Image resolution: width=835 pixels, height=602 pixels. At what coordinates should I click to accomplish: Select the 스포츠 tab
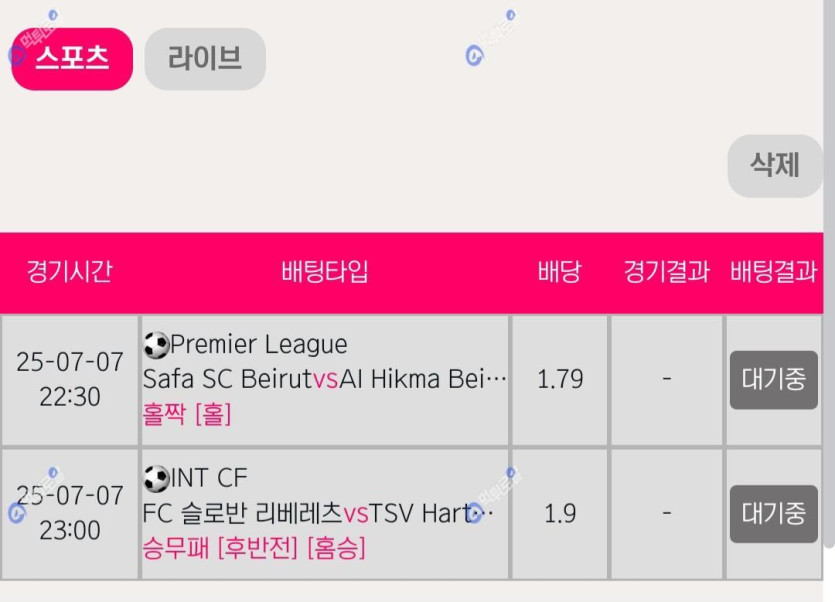[x=72, y=59]
